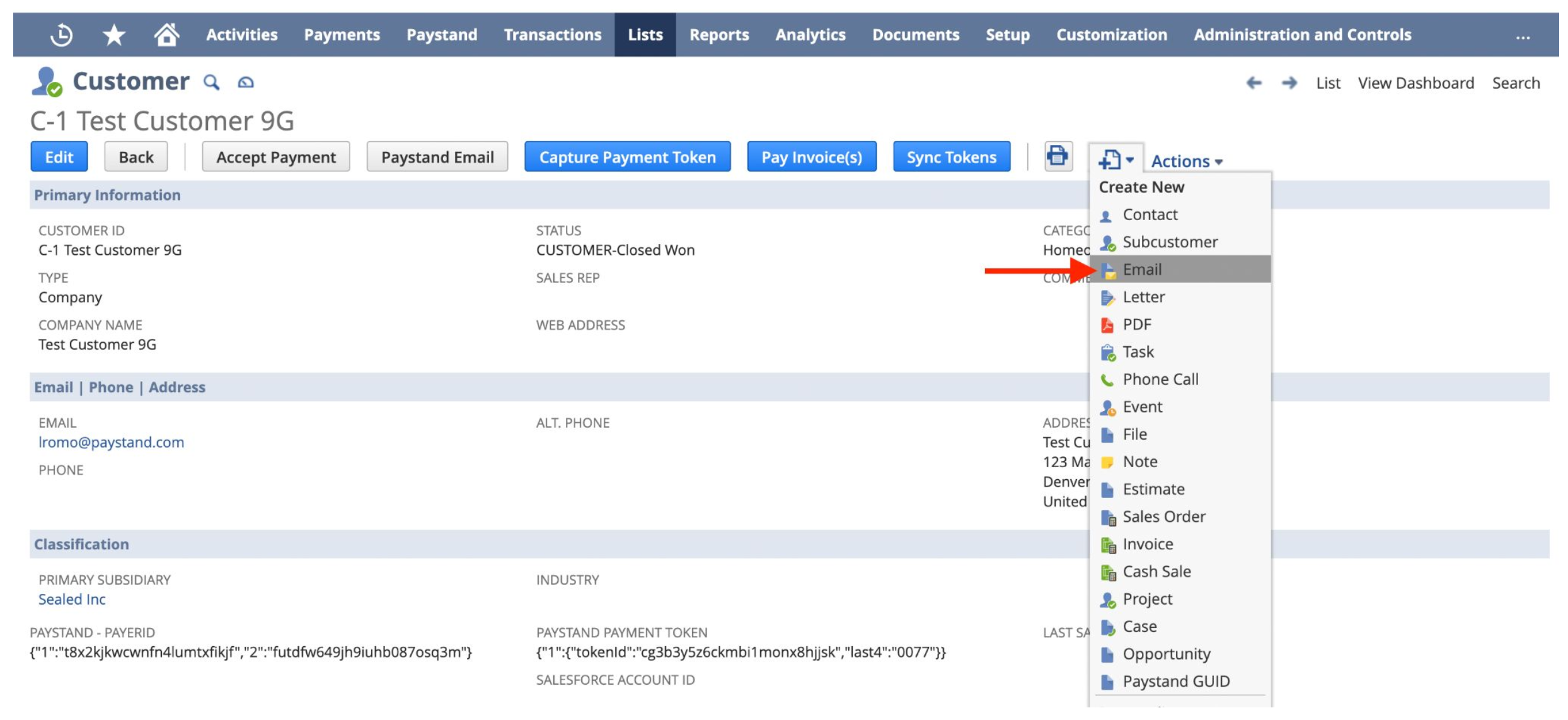Collapse the Primary Information section header
The height and width of the screenshot is (720, 1568).
(x=107, y=195)
